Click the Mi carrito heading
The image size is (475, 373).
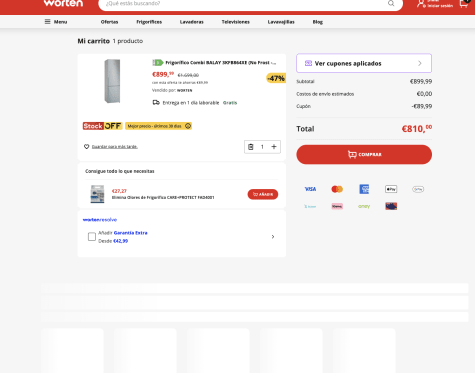tap(94, 41)
